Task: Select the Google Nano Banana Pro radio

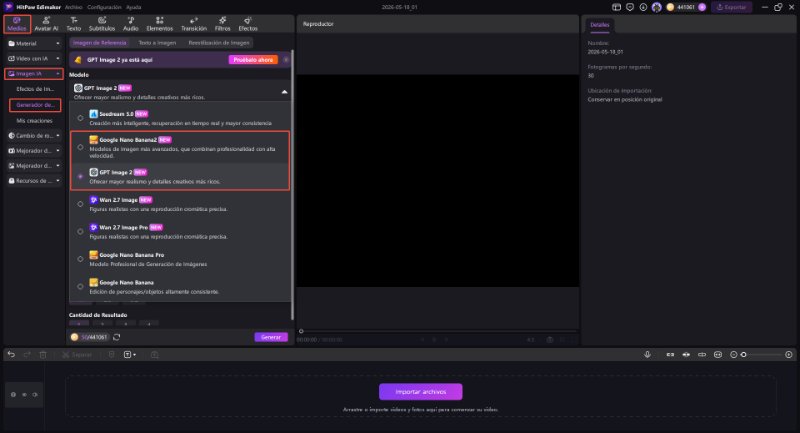Action: (80, 259)
